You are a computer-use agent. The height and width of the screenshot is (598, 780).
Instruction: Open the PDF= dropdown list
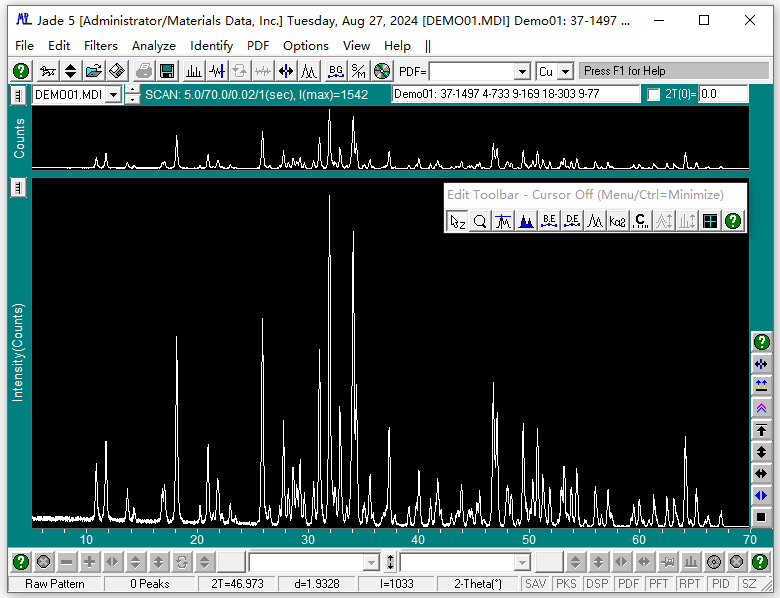[522, 72]
